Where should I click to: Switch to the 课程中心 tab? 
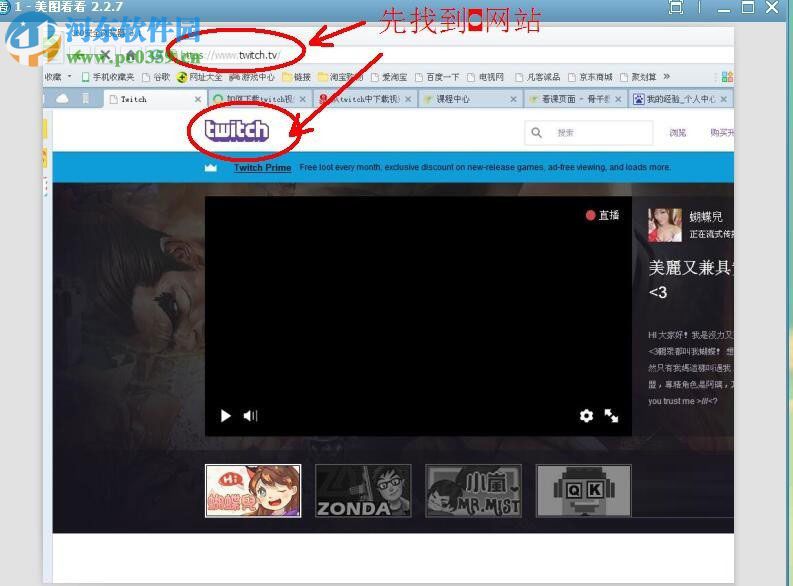point(468,99)
